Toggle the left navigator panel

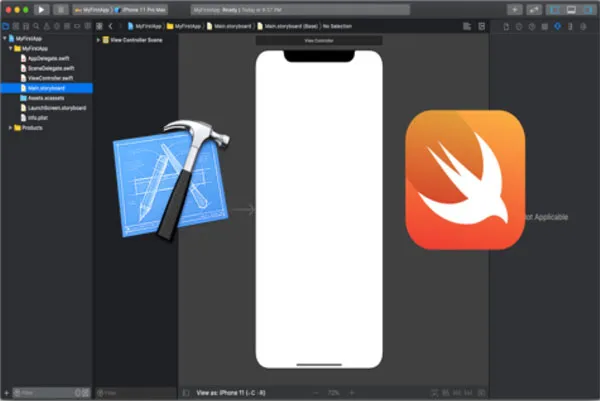[x=556, y=9]
